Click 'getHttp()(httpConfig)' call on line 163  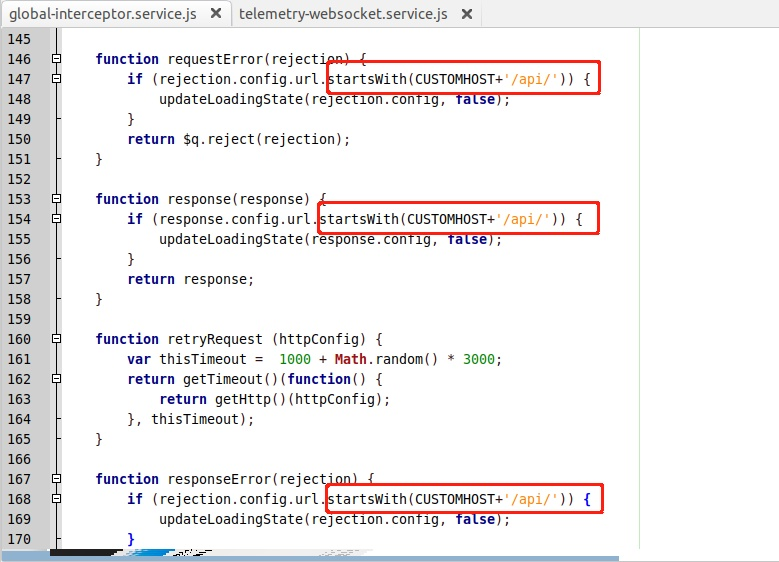click(x=298, y=399)
